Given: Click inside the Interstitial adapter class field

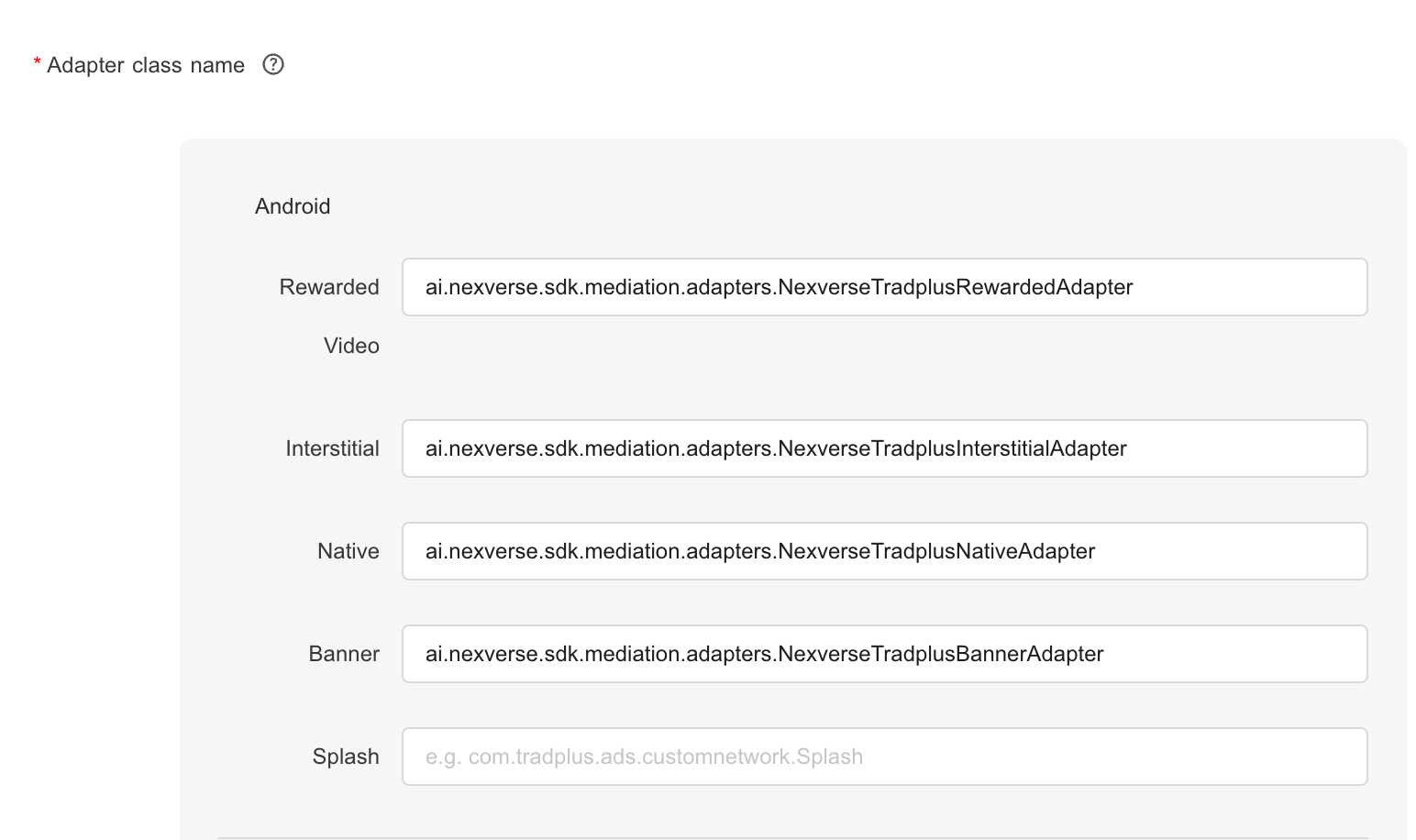Looking at the screenshot, I should click(x=883, y=448).
